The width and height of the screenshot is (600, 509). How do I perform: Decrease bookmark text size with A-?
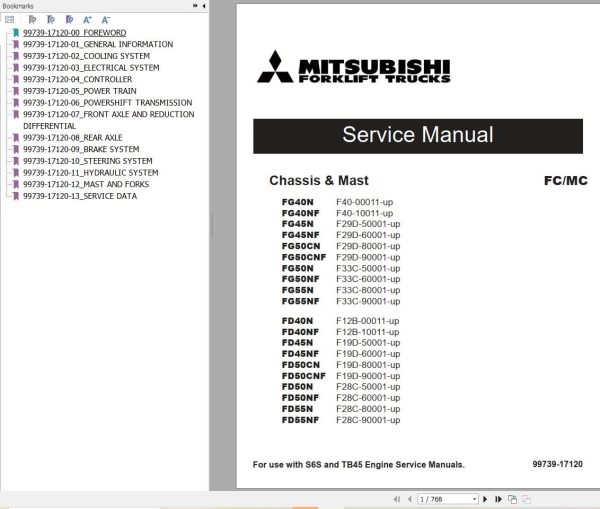click(106, 20)
